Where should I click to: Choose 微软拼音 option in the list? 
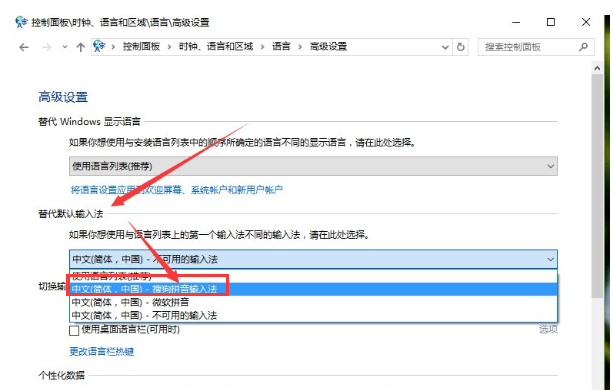pyautogui.click(x=313, y=302)
